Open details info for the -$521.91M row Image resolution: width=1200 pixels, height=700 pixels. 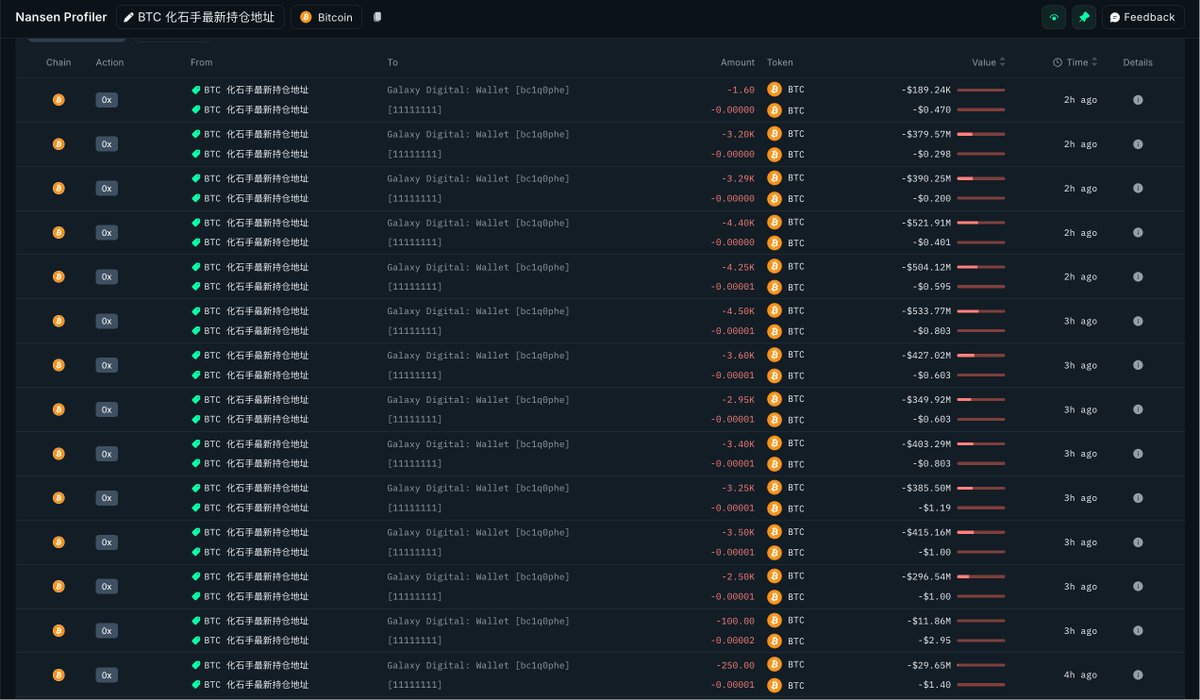1137,232
